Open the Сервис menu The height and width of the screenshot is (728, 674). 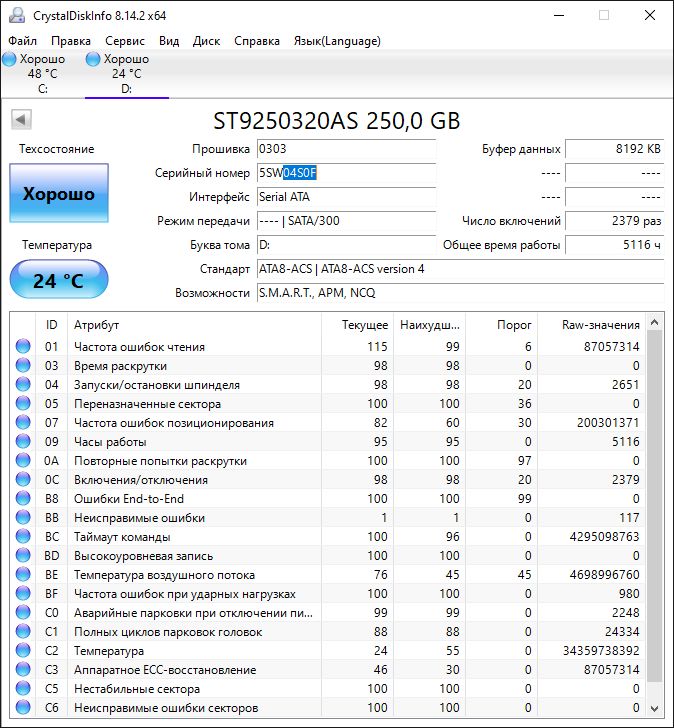click(125, 41)
